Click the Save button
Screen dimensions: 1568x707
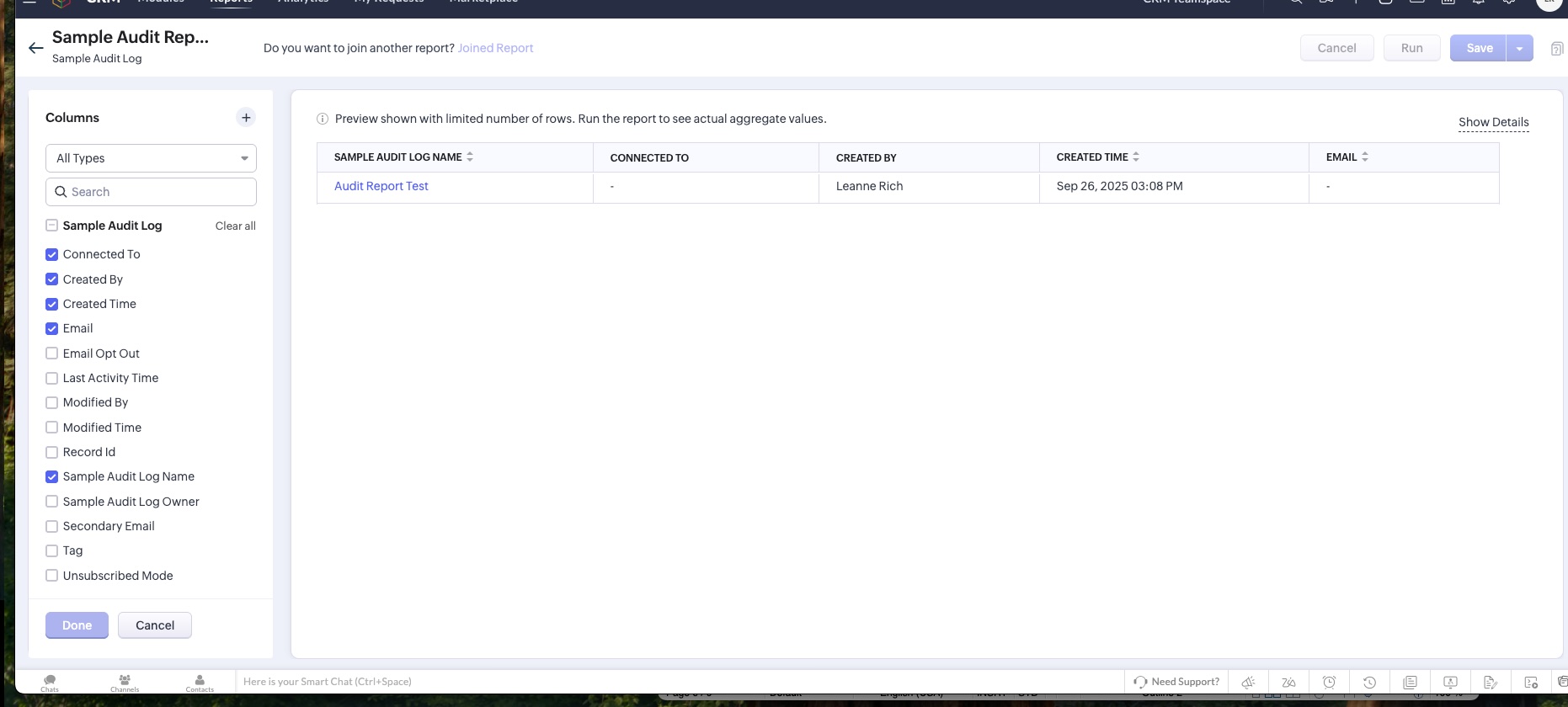tap(1479, 48)
